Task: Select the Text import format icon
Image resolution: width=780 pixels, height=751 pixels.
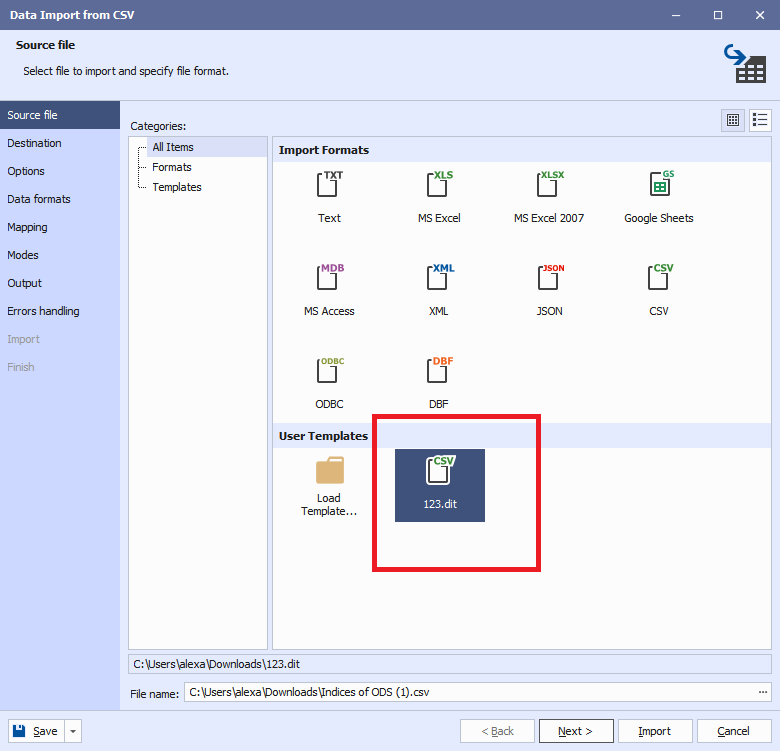Action: (329, 185)
